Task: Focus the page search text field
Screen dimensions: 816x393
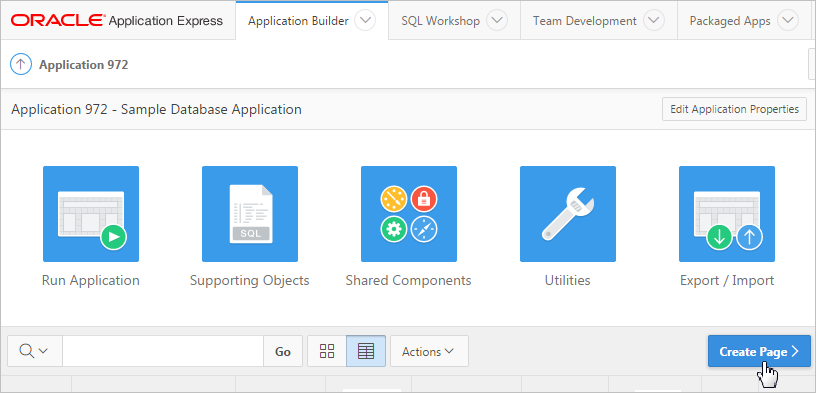Action: pos(163,351)
